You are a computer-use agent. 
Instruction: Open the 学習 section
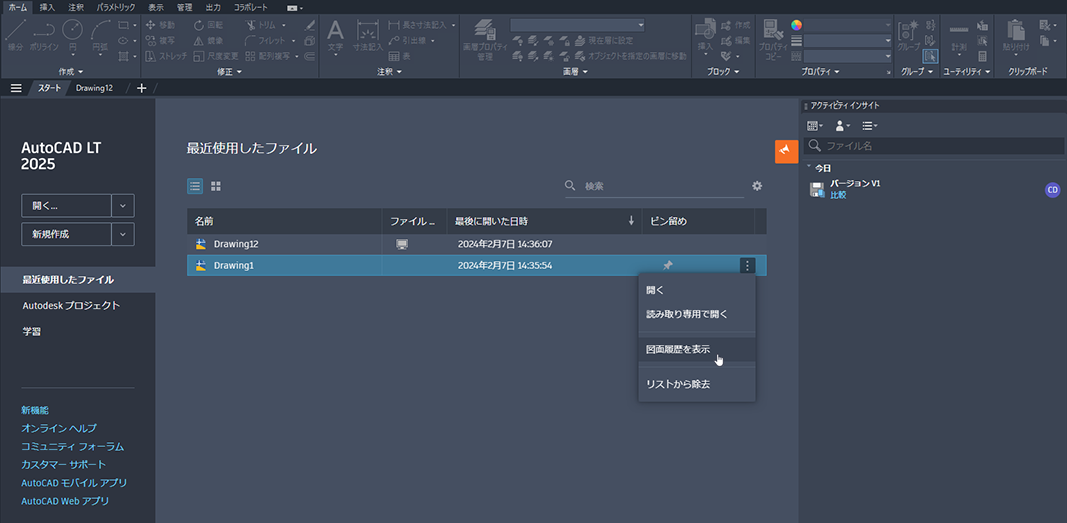click(x=31, y=332)
